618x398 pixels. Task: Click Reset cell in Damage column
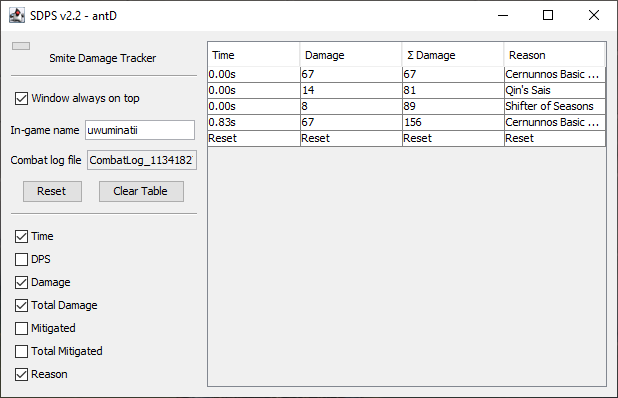point(351,138)
